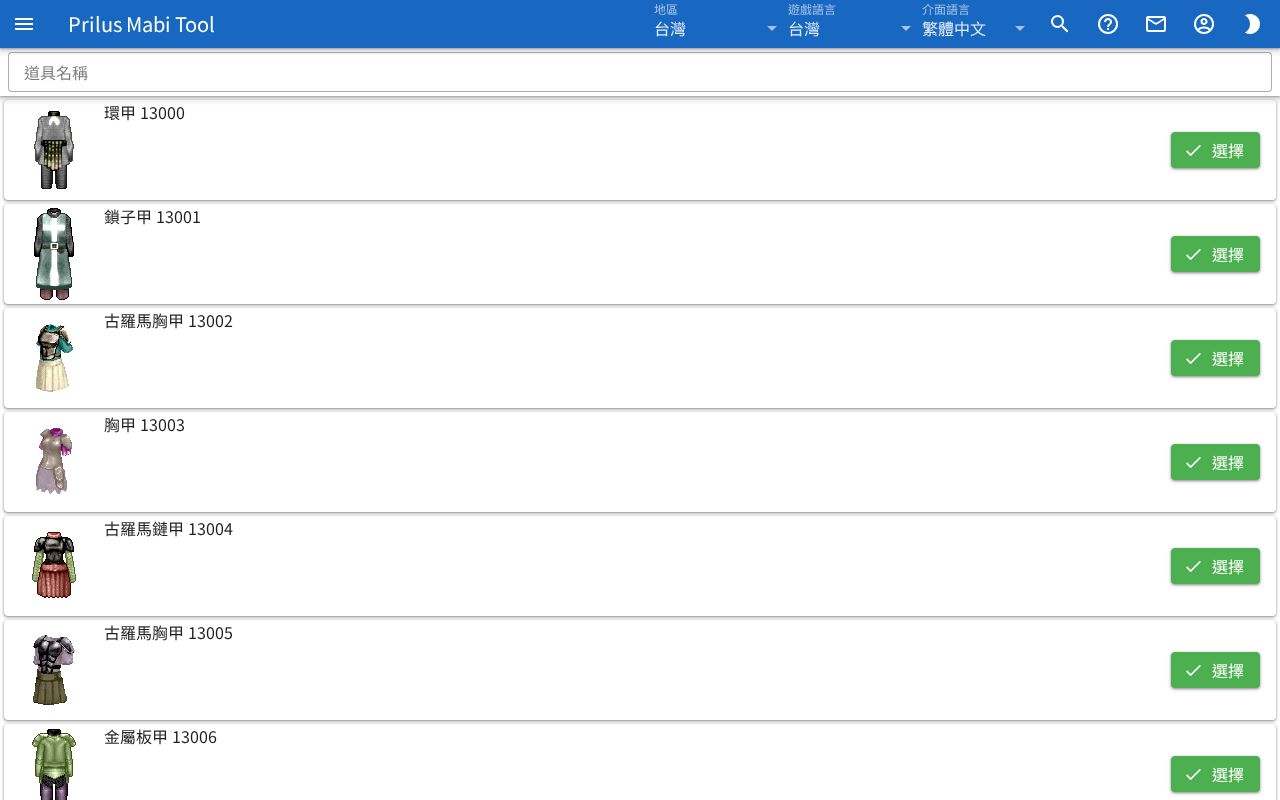Click the 胸甲 13003 item name

click(145, 425)
